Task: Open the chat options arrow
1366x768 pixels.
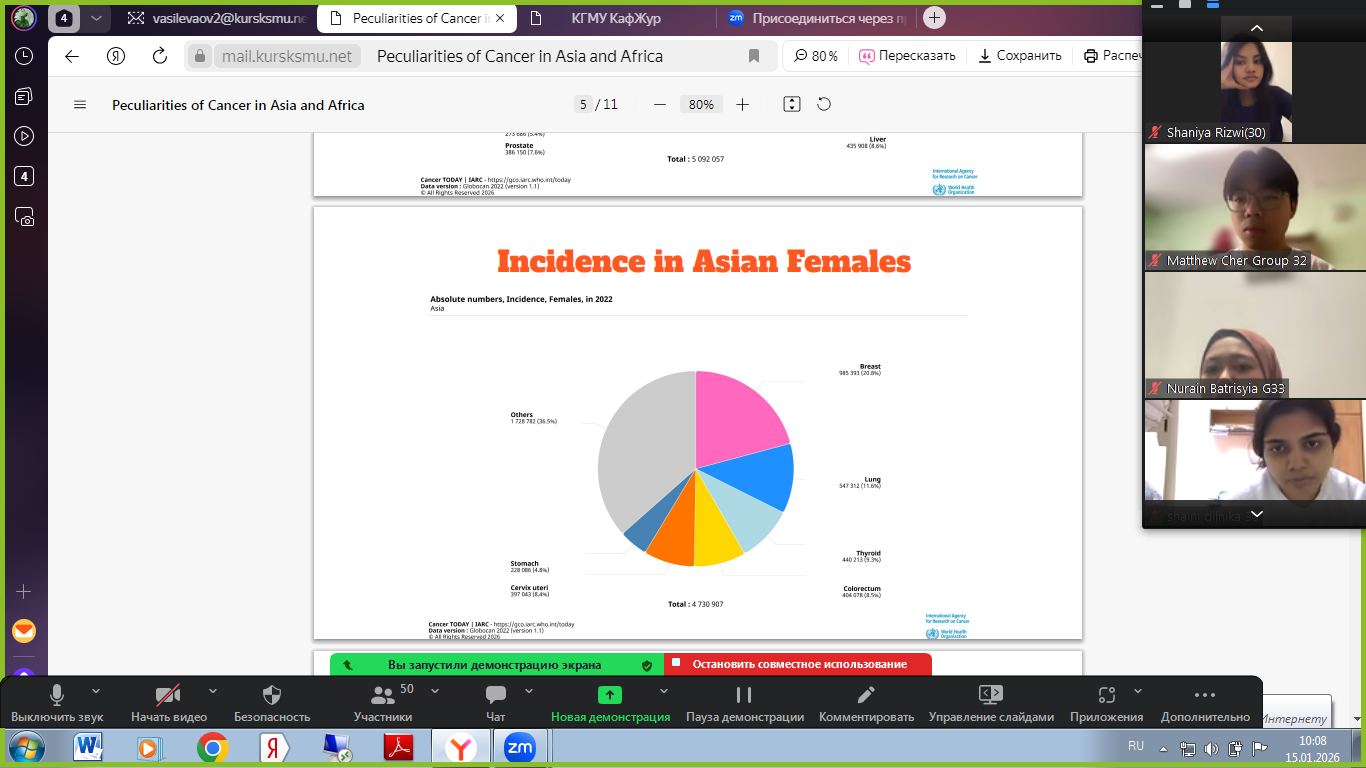Action: 529,691
